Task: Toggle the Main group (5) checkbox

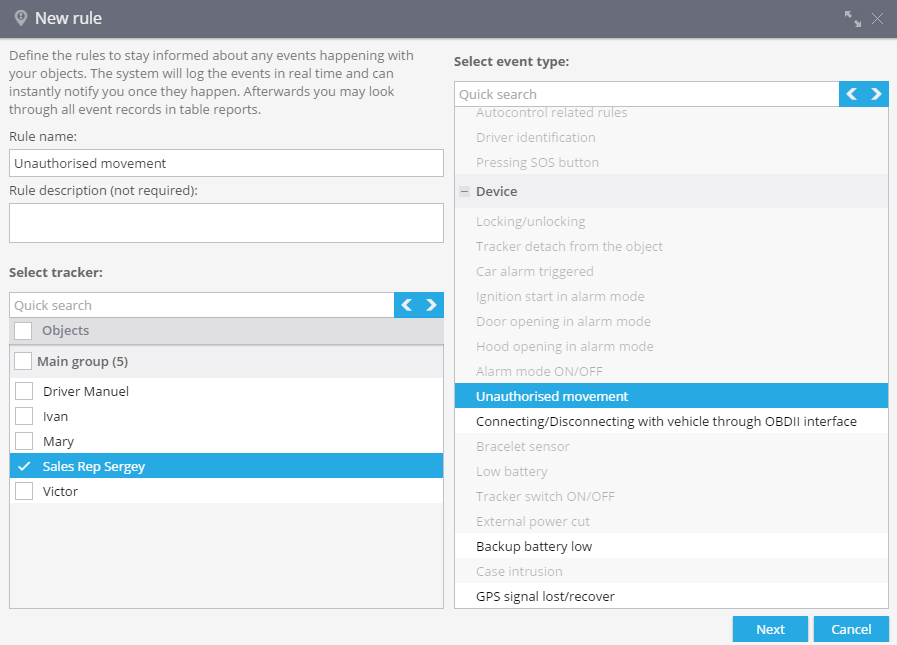Action: pos(23,361)
